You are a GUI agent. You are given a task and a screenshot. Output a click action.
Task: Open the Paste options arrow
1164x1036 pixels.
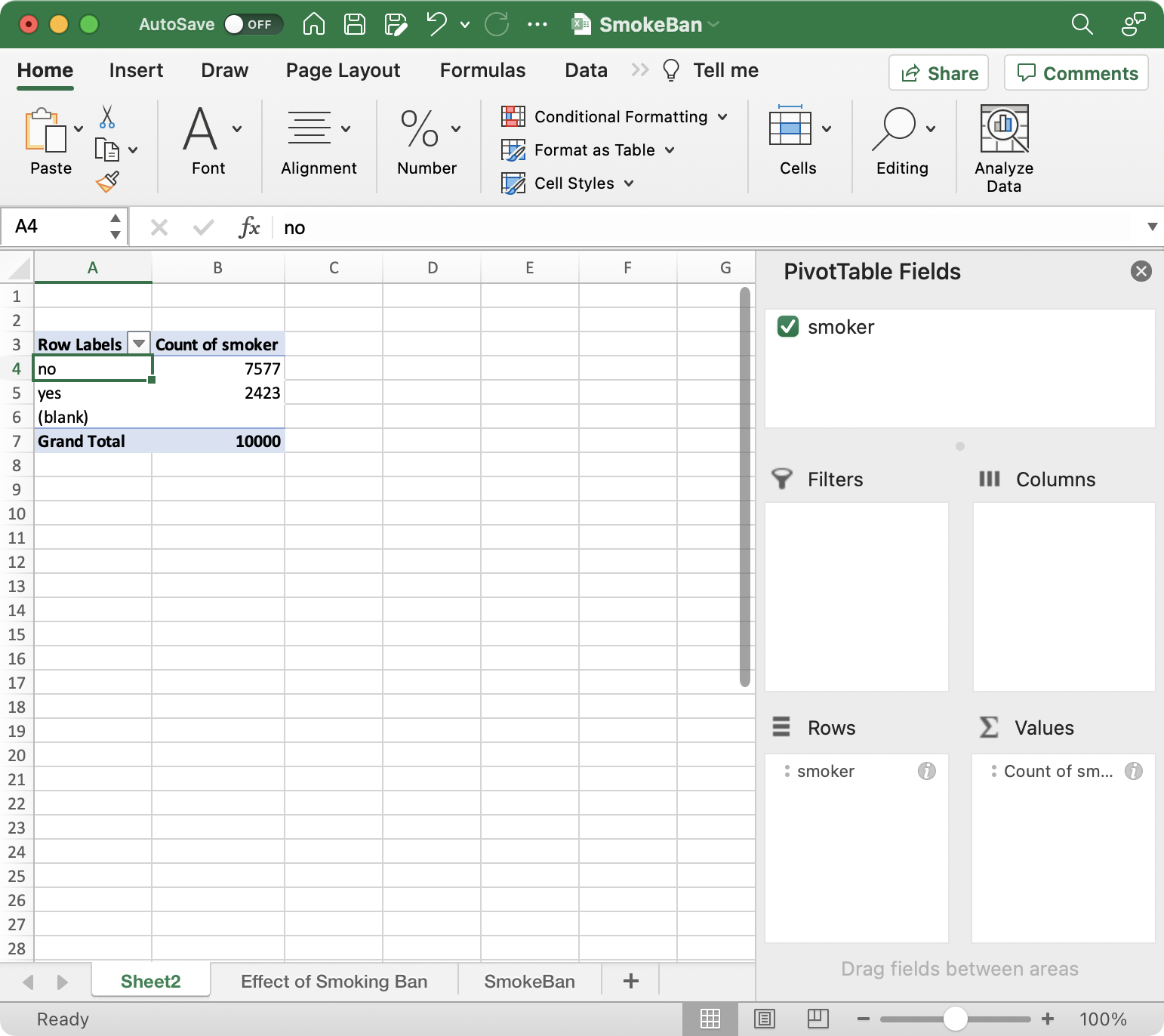click(79, 129)
